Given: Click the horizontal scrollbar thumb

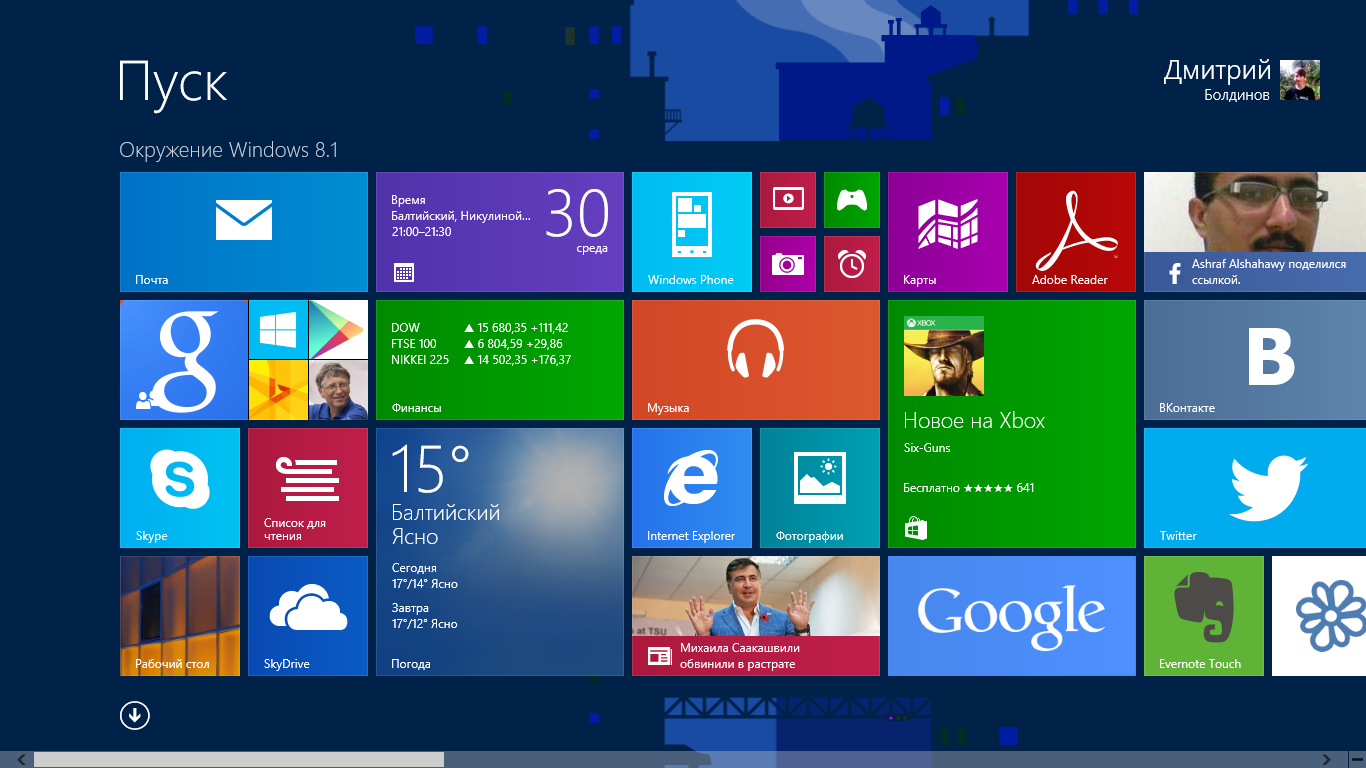Looking at the screenshot, I should [239, 760].
